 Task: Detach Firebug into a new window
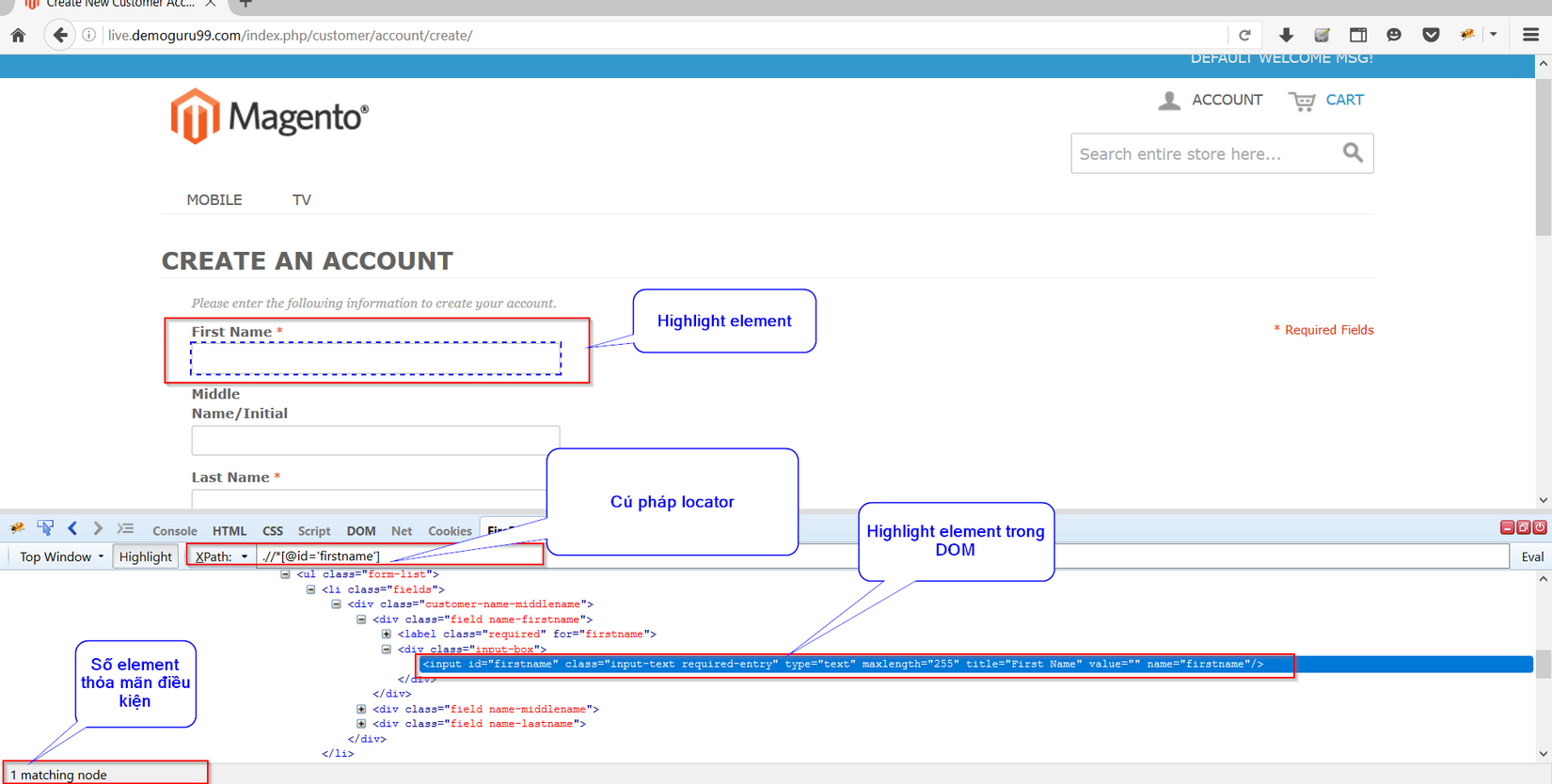1523,527
